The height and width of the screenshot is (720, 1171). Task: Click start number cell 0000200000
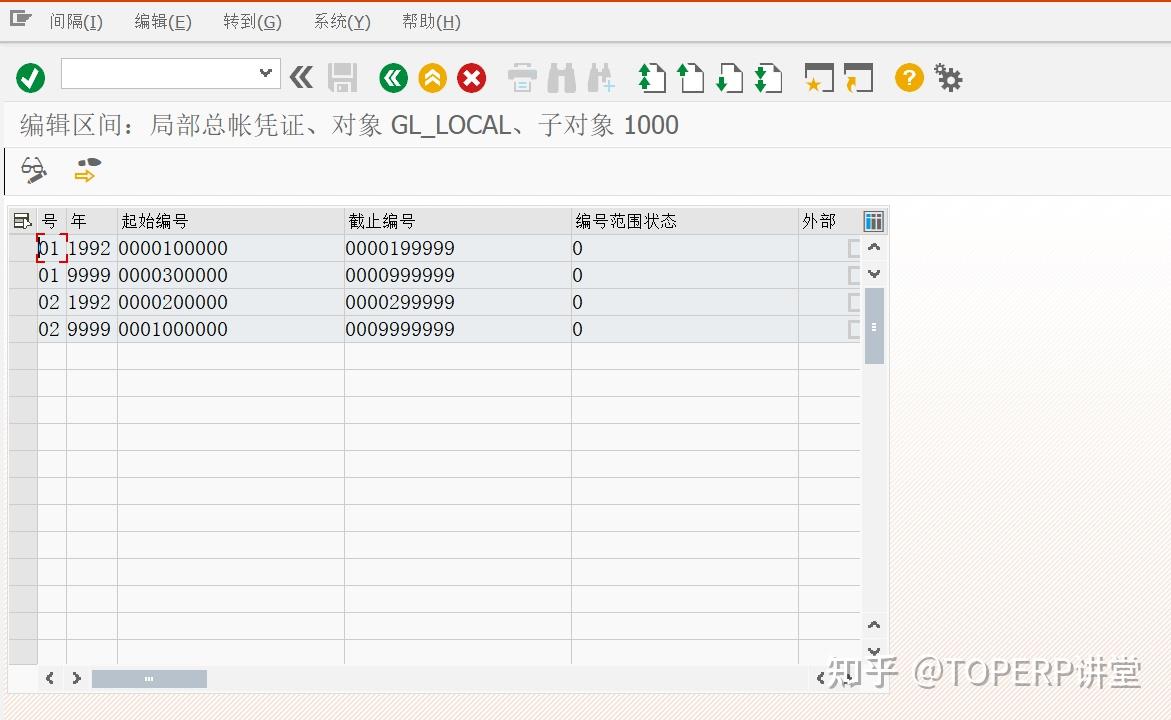(231, 302)
